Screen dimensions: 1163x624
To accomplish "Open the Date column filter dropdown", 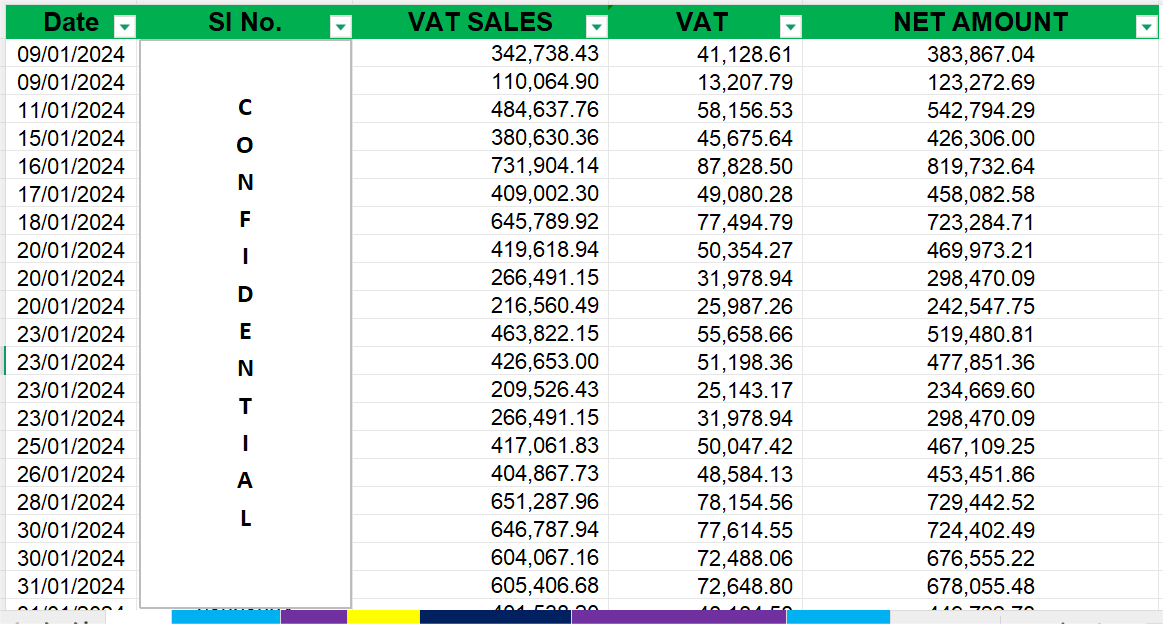I will coord(125,27).
